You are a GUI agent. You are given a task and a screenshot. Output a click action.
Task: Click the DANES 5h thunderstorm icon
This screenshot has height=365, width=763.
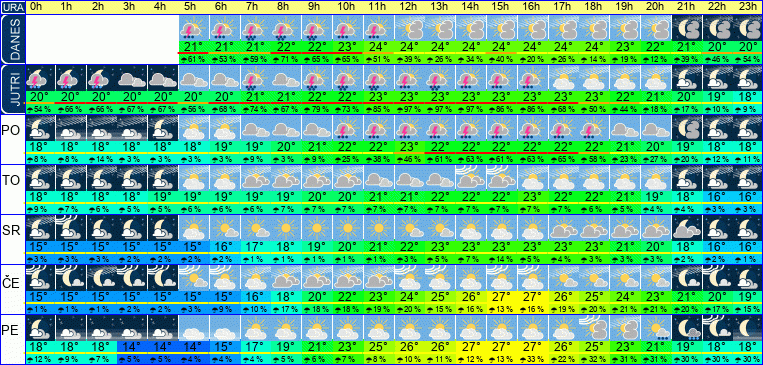point(194,28)
